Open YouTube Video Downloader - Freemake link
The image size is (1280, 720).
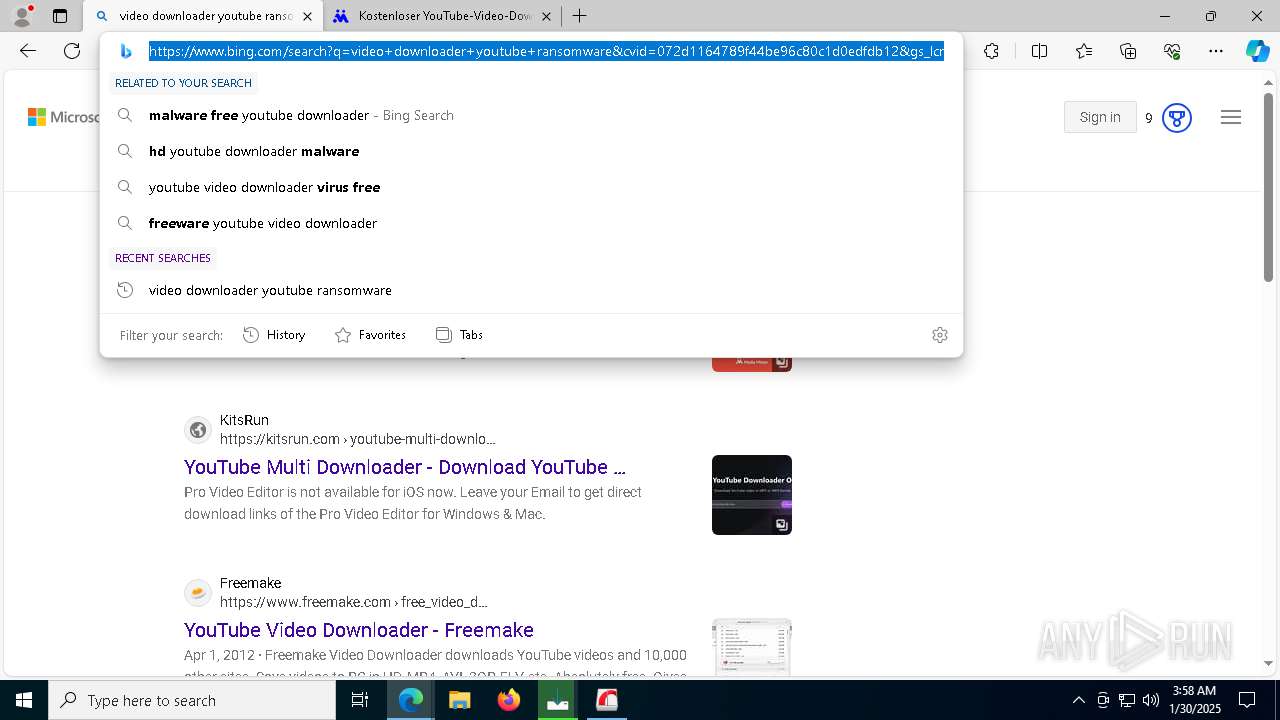[x=359, y=630]
